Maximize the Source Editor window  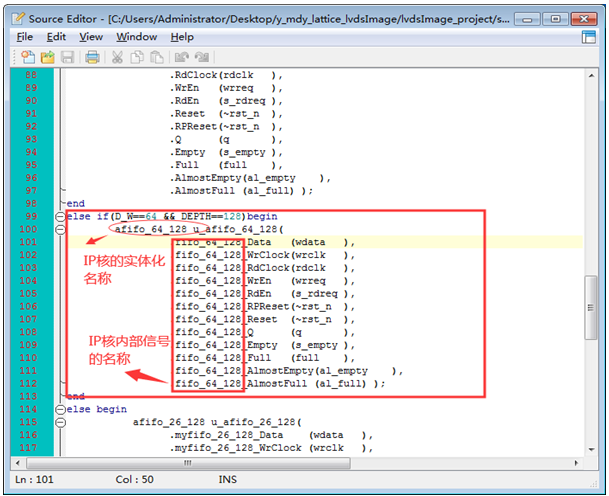tap(555, 19)
